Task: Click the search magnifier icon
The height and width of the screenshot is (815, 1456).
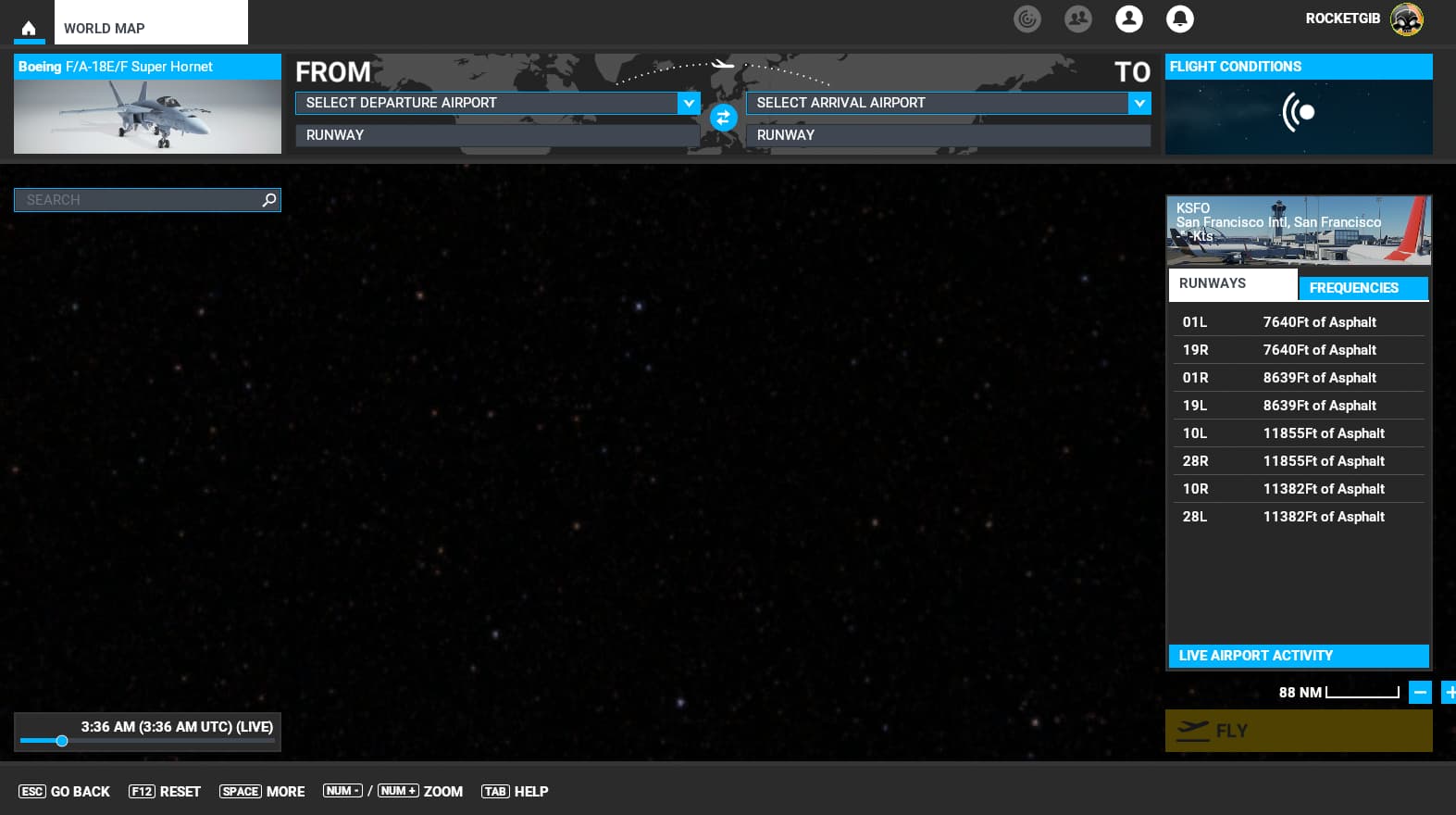Action: (269, 199)
